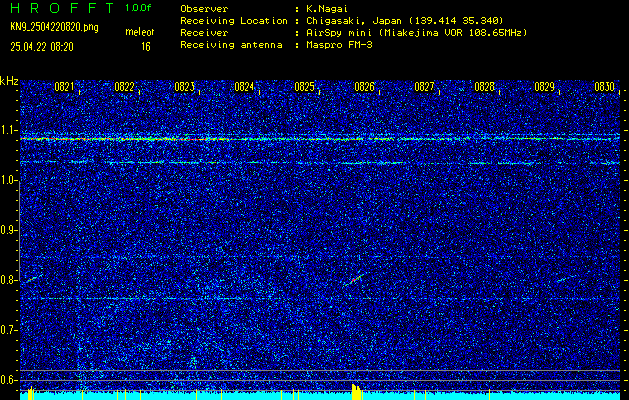The height and width of the screenshot is (400, 629).
Task: Click the Observer label
Action: [204, 8]
